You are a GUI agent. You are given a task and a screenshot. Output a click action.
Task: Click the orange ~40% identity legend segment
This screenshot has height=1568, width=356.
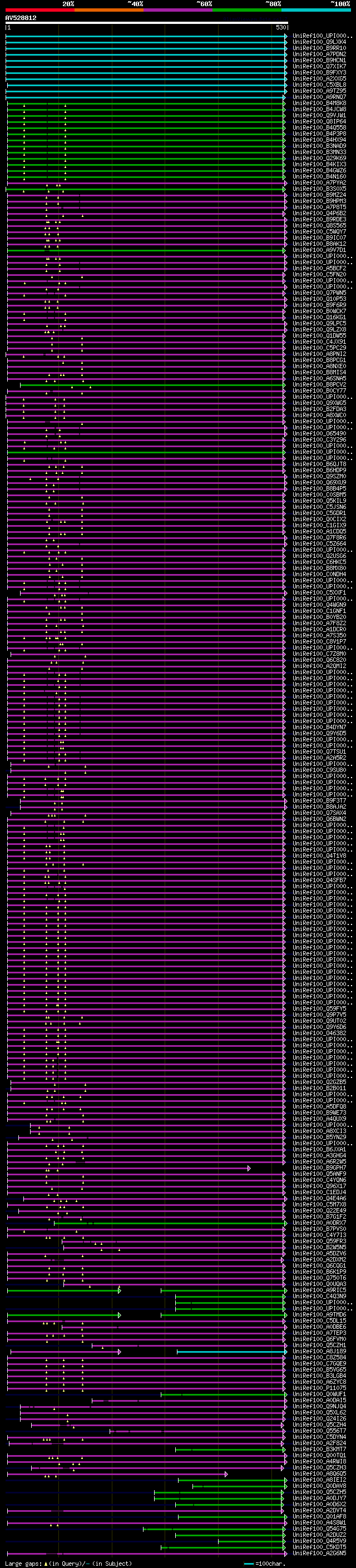coord(109,10)
